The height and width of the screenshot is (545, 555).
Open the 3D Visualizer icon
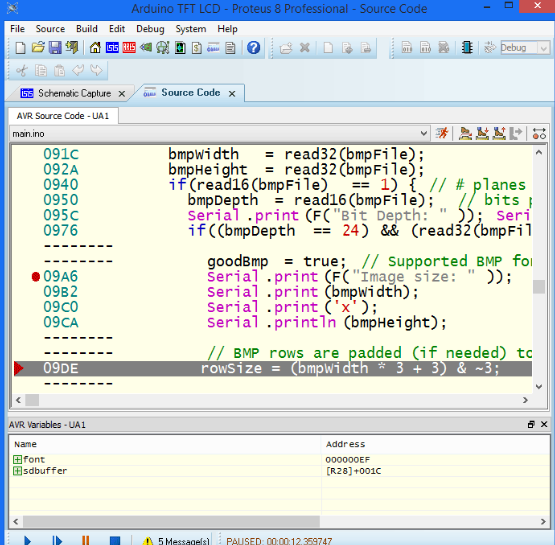click(146, 47)
